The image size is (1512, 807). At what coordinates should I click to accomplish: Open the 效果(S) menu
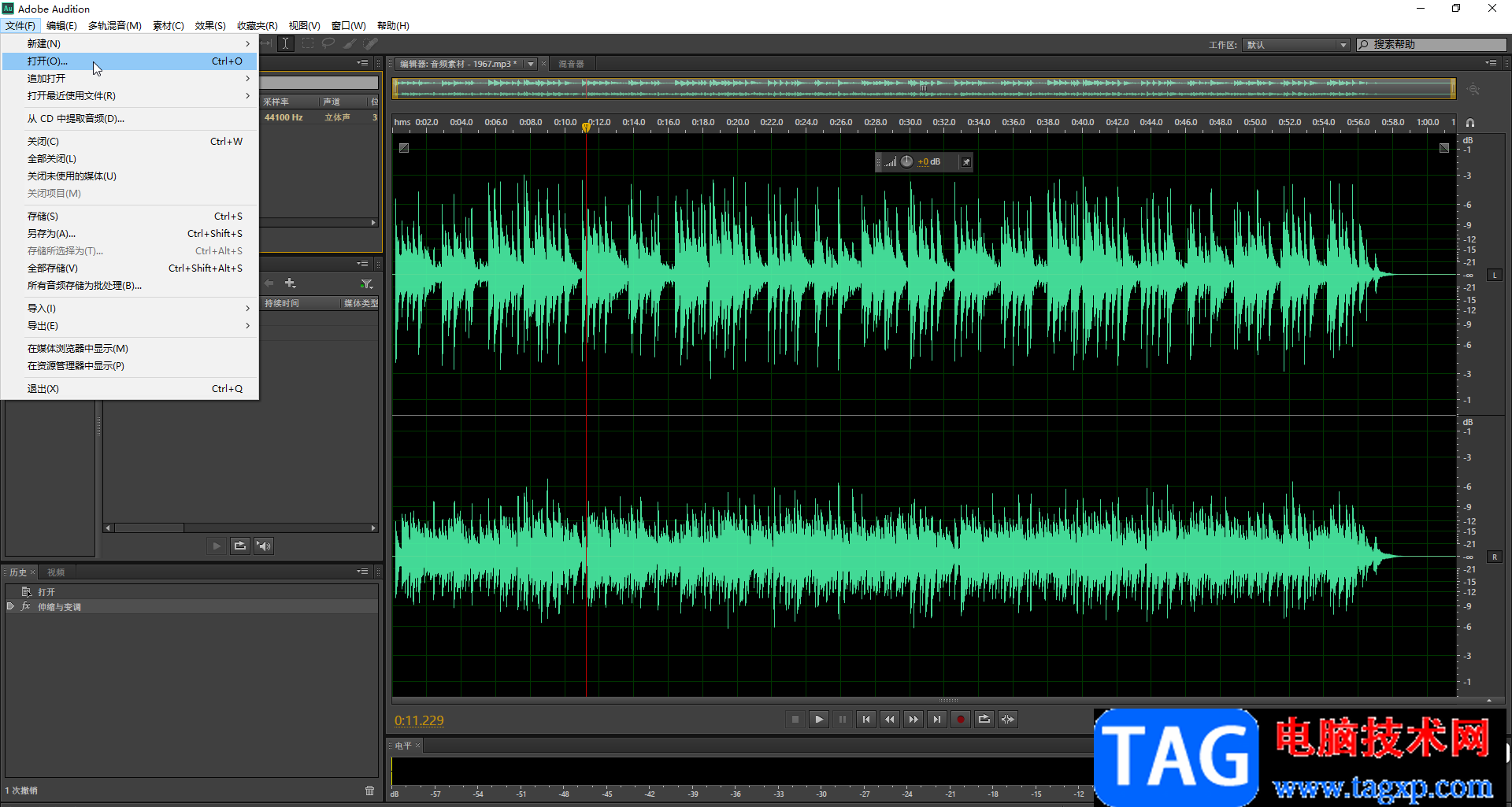coord(210,25)
